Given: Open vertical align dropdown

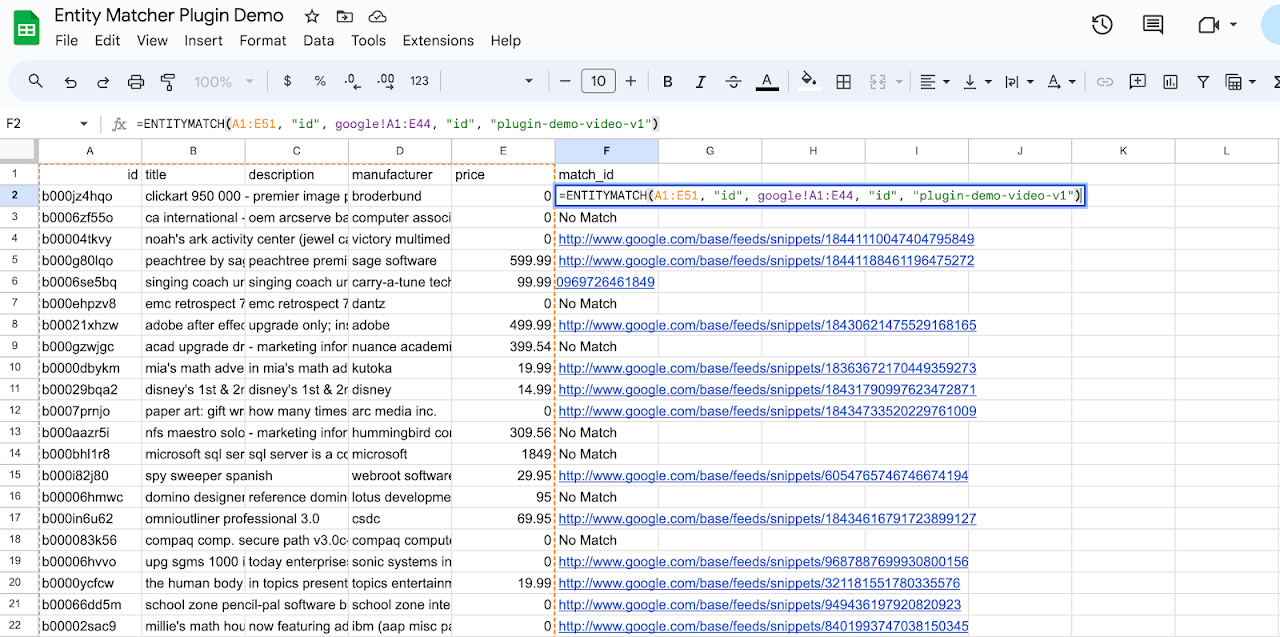Looking at the screenshot, I should 977,82.
